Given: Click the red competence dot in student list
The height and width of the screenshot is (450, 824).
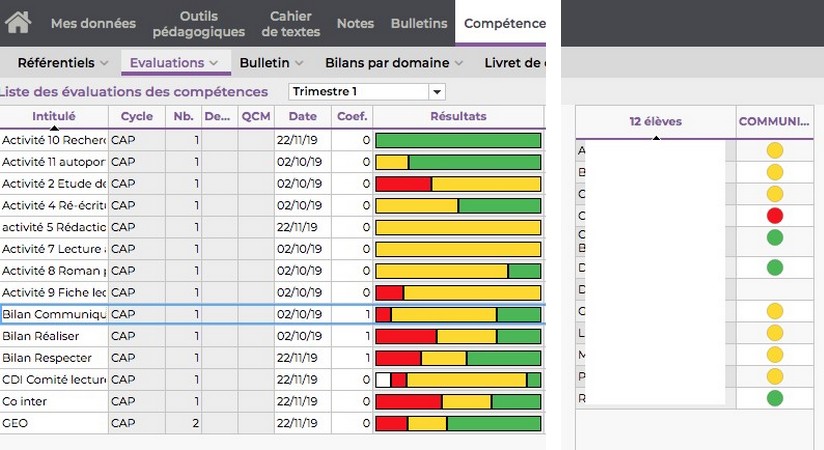Looking at the screenshot, I should [x=774, y=215].
